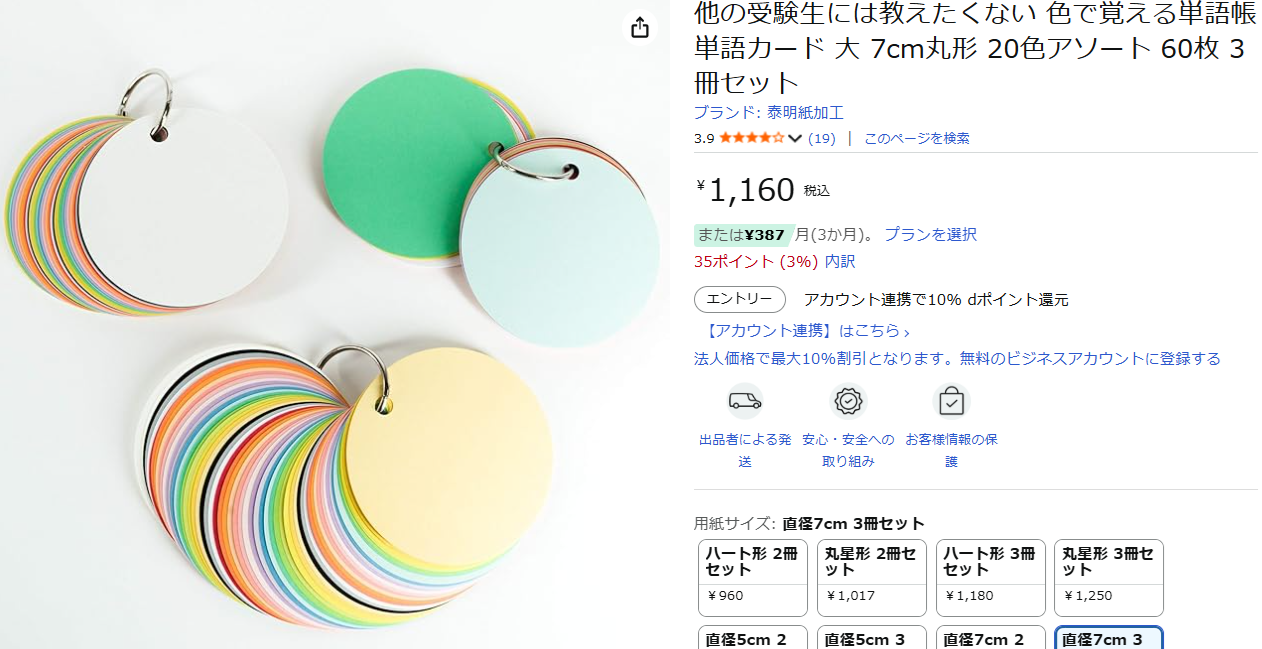Click business account discount registration link
This screenshot has height=649, width=1262.
957,358
